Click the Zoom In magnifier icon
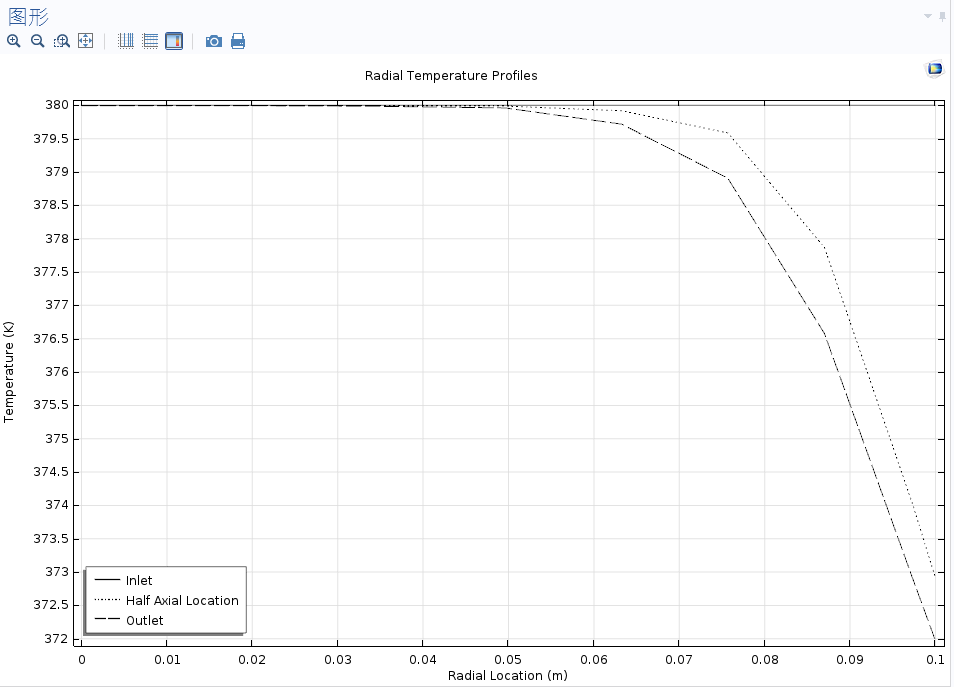Screen dimensions: 954x687 (13, 41)
